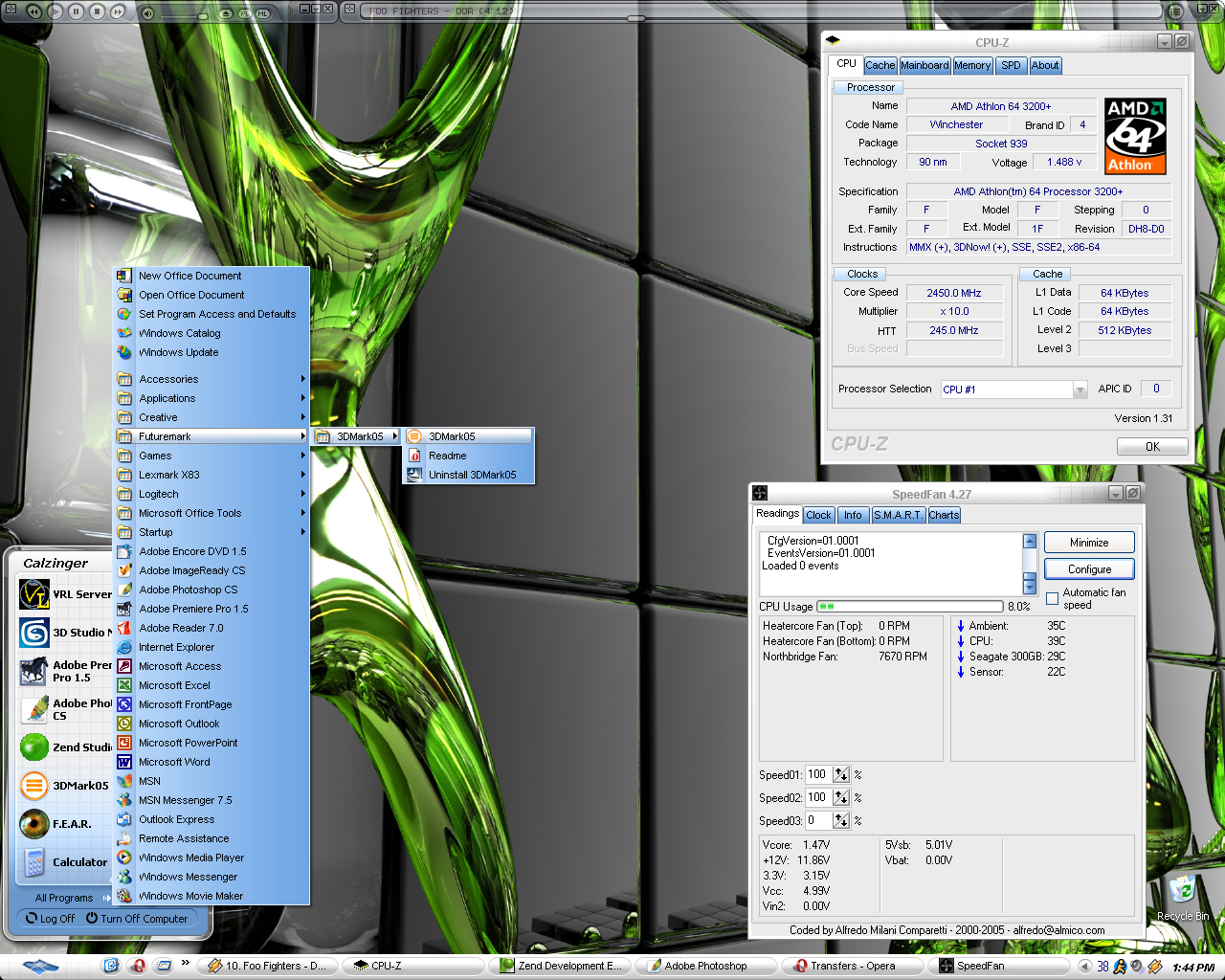Click the Speed01 value stepper arrows

point(841,774)
